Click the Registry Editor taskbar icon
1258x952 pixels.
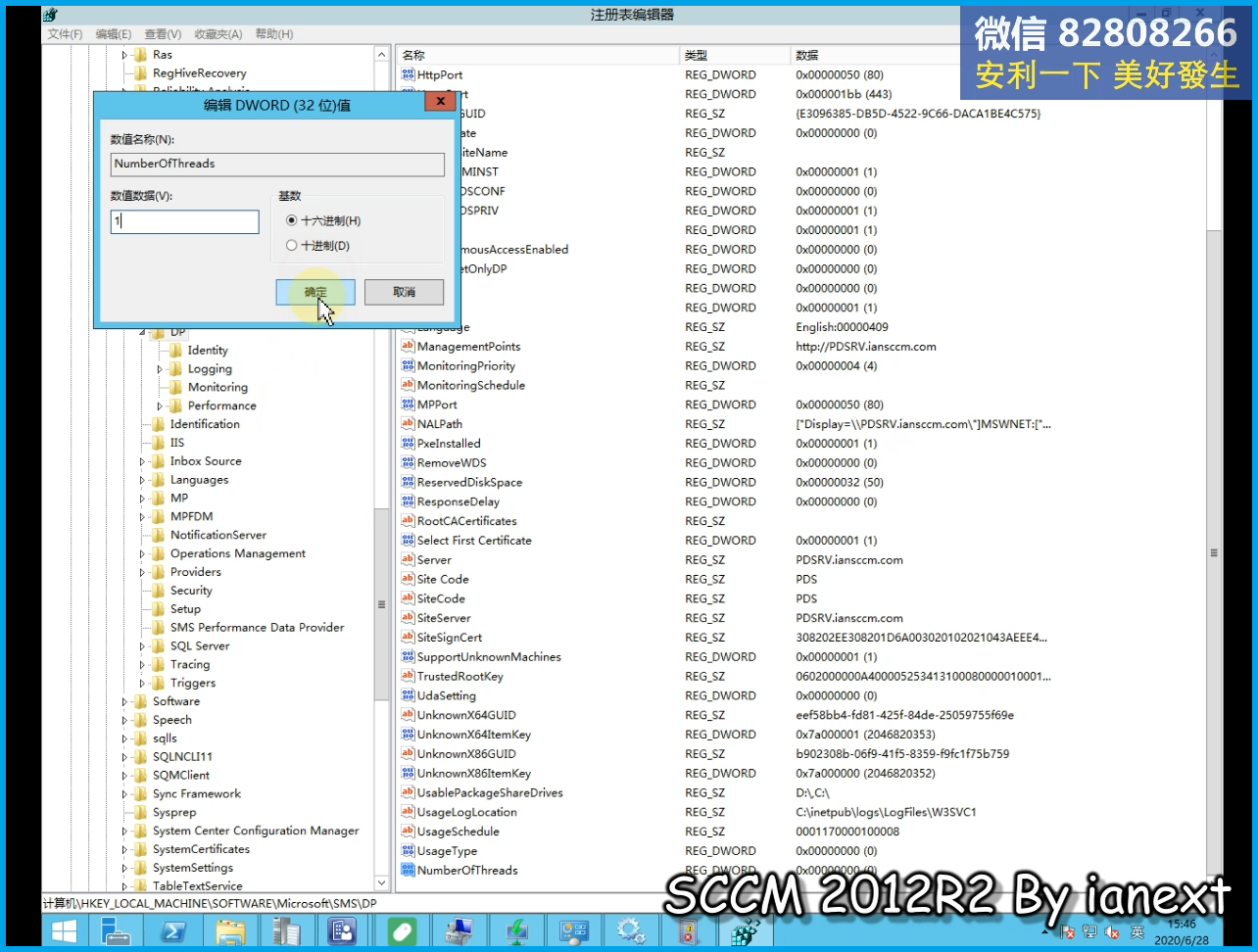click(747, 930)
